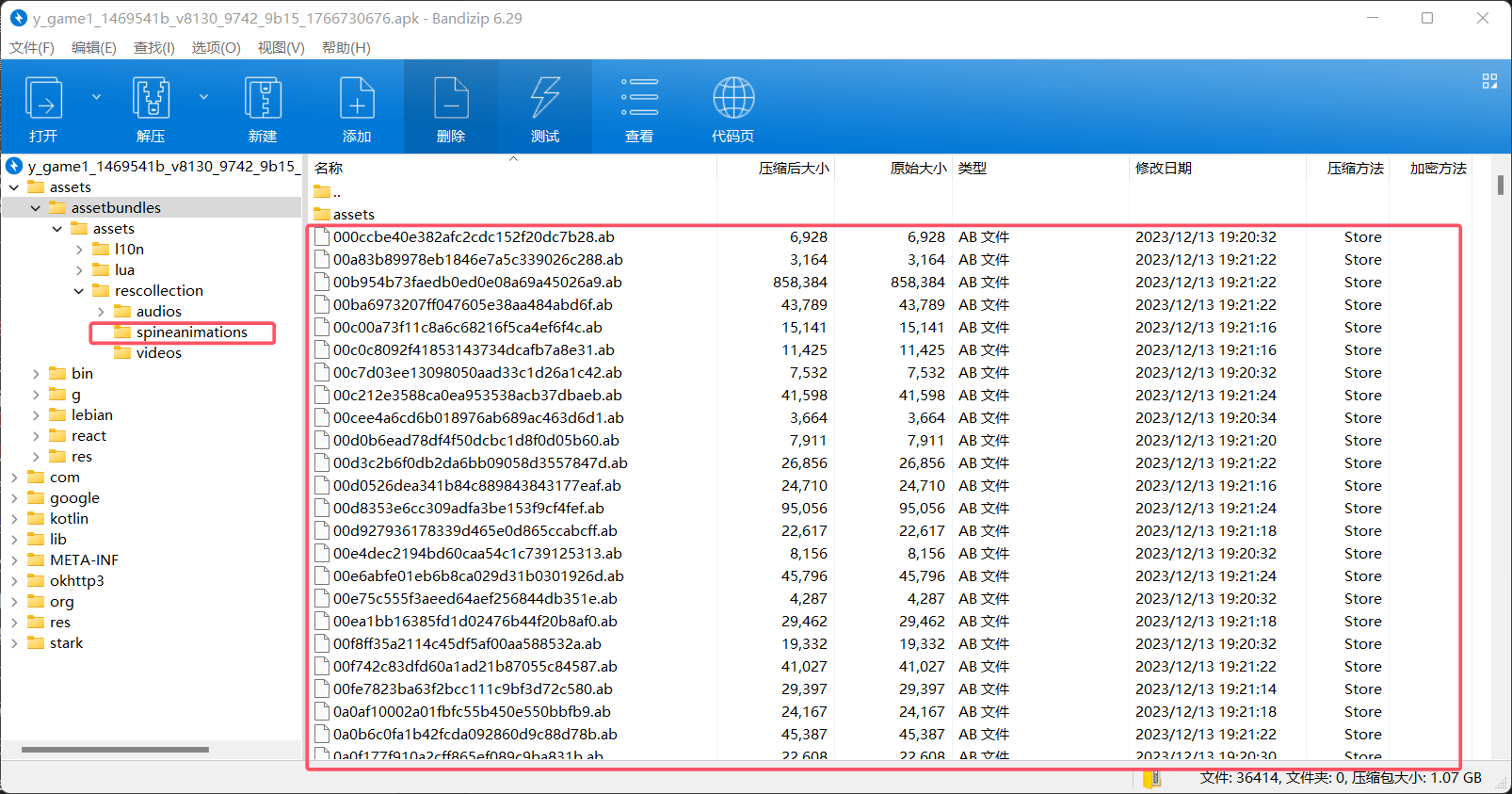Image resolution: width=1512 pixels, height=794 pixels.
Task: Open the dropdown arrow next to 打开
Action: click(96, 97)
